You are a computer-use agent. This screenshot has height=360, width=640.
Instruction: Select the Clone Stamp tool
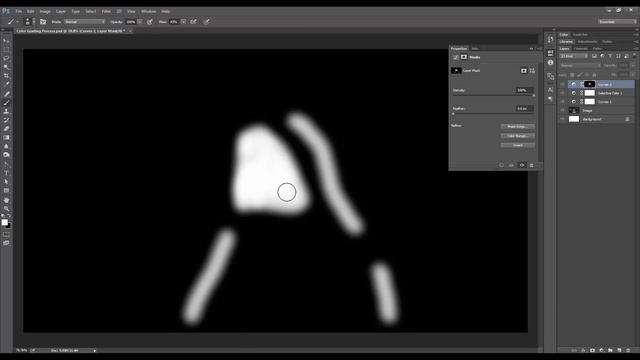[6, 111]
